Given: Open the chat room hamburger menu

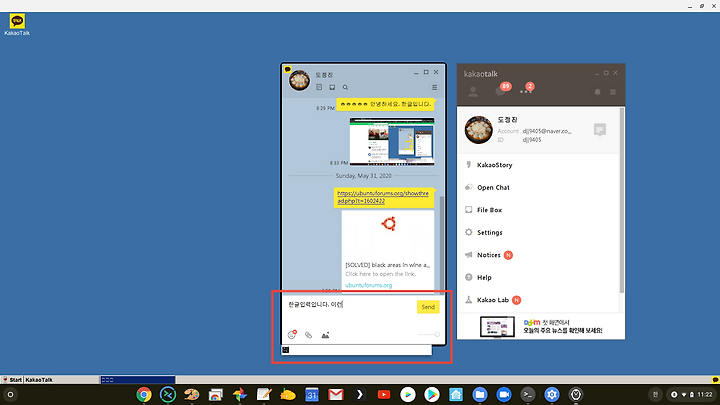Looking at the screenshot, I should tap(434, 87).
